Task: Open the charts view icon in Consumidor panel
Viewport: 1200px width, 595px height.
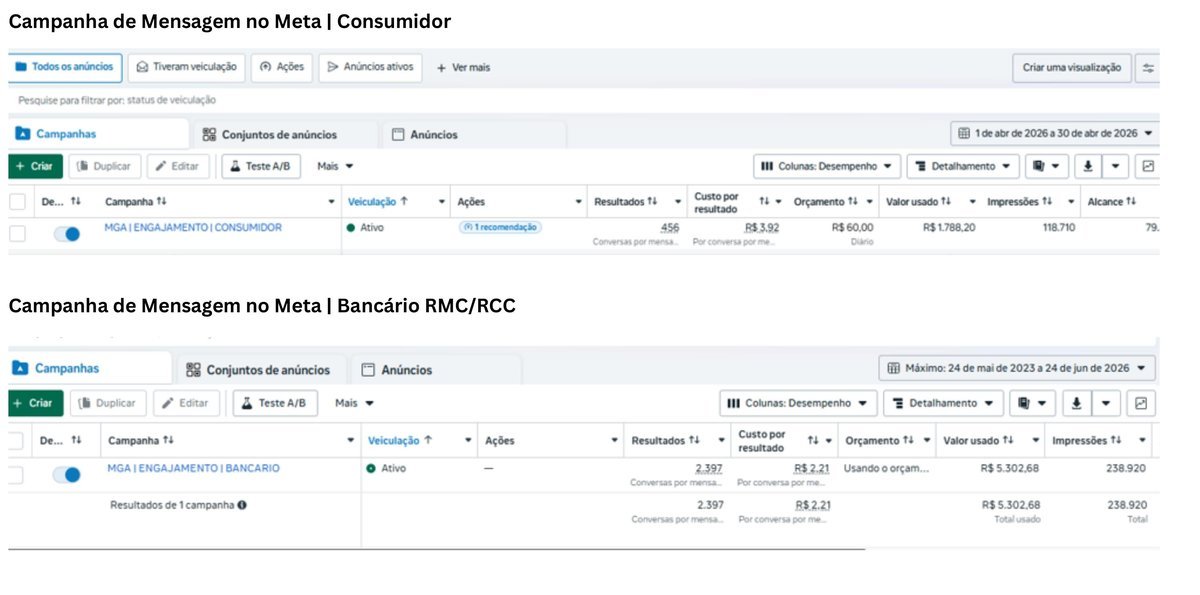Action: (x=1148, y=166)
